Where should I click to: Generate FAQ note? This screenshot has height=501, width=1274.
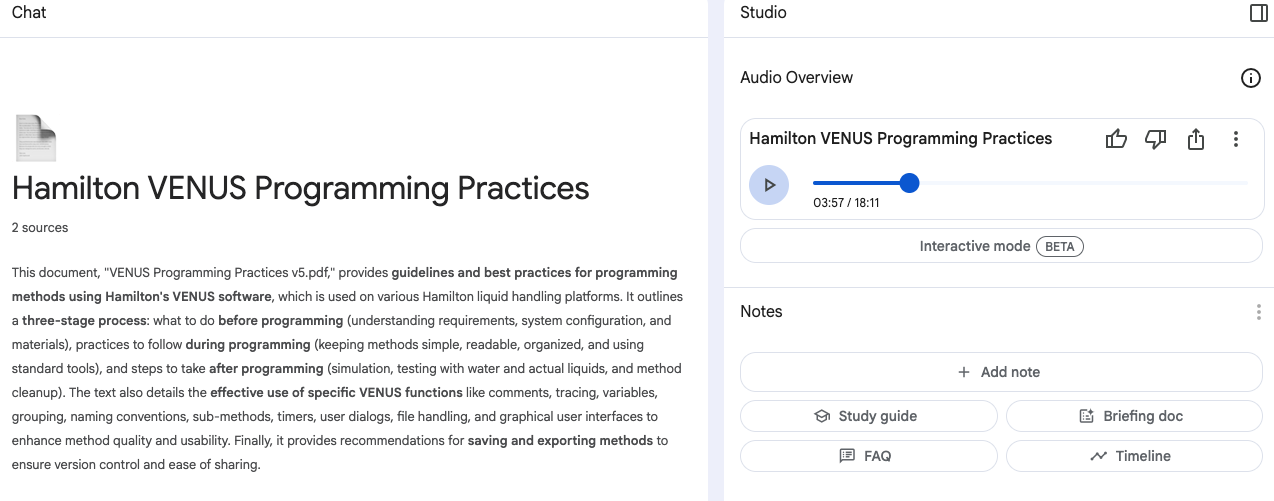click(868, 456)
